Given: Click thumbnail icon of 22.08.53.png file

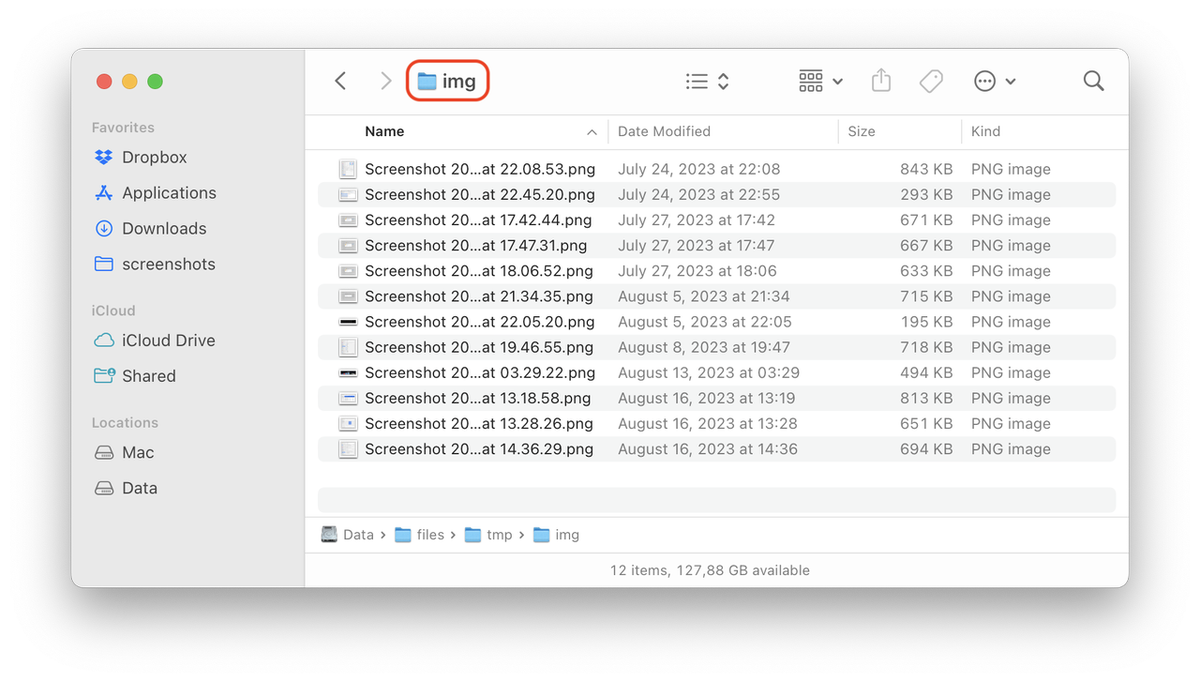Looking at the screenshot, I should point(348,169).
